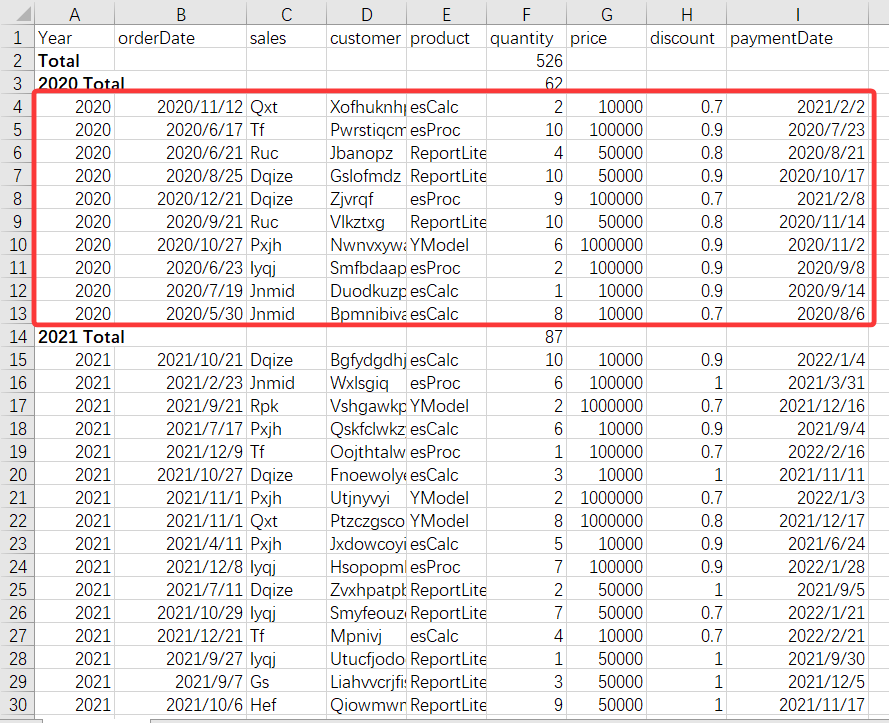
Task: Click order date 2020/11/12 cell
Action: click(180, 107)
